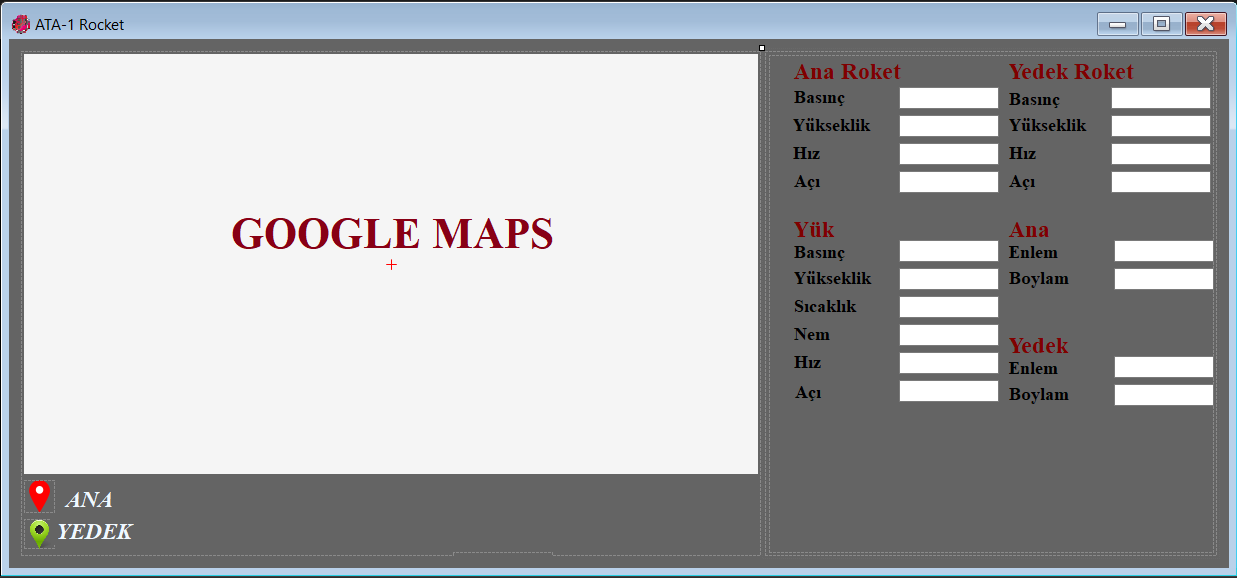This screenshot has height=578, width=1237.
Task: Click the GOOGLE MAPS placeholder text
Action: tap(392, 234)
